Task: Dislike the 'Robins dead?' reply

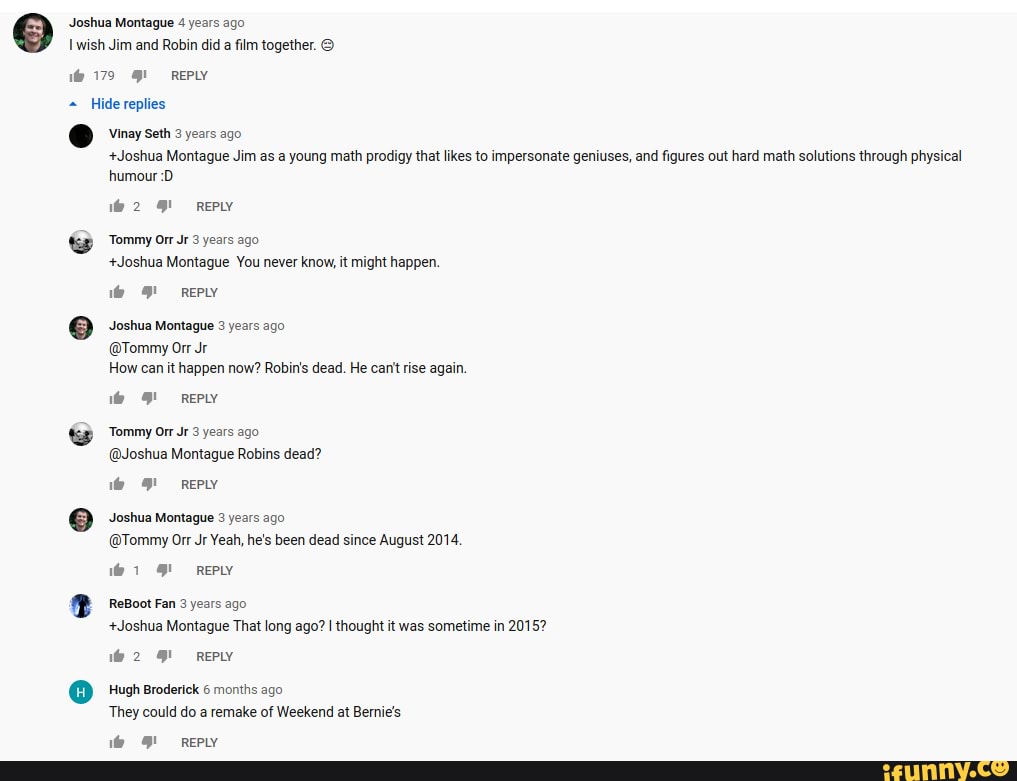Action: pos(149,485)
